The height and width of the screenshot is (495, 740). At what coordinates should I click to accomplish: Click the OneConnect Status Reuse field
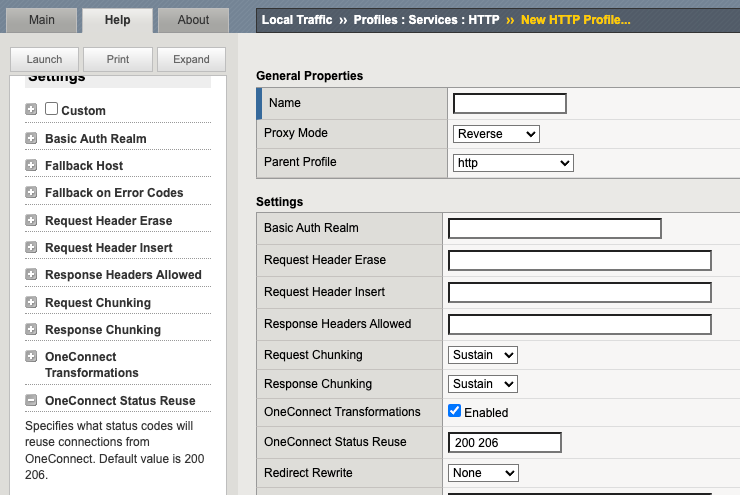coord(505,443)
